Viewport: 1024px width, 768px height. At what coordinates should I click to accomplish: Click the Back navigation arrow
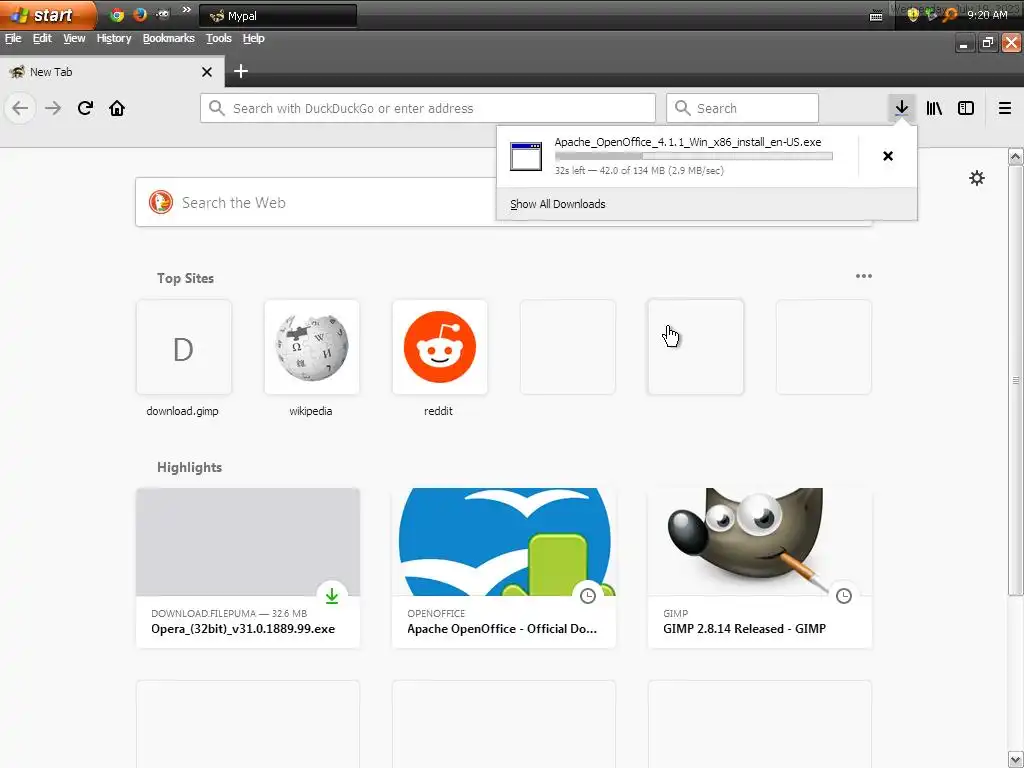20,108
